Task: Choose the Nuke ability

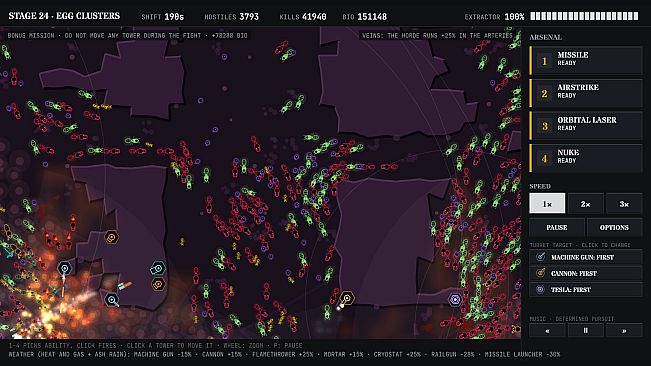Action: (586, 158)
